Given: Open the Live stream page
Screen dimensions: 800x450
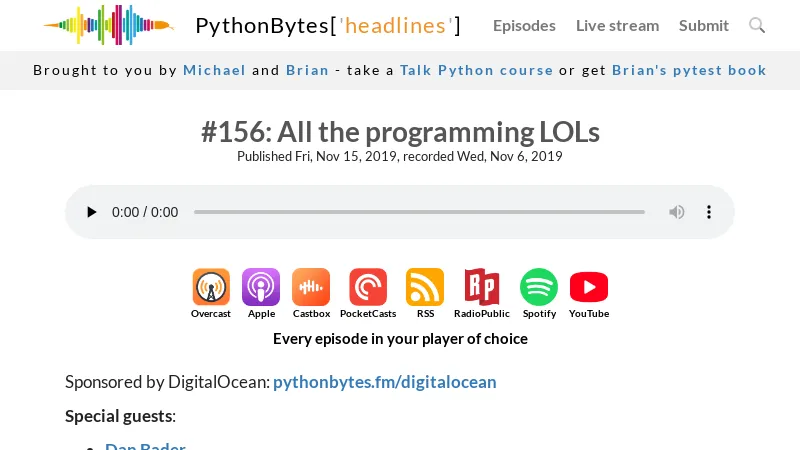Looking at the screenshot, I should [617, 25].
